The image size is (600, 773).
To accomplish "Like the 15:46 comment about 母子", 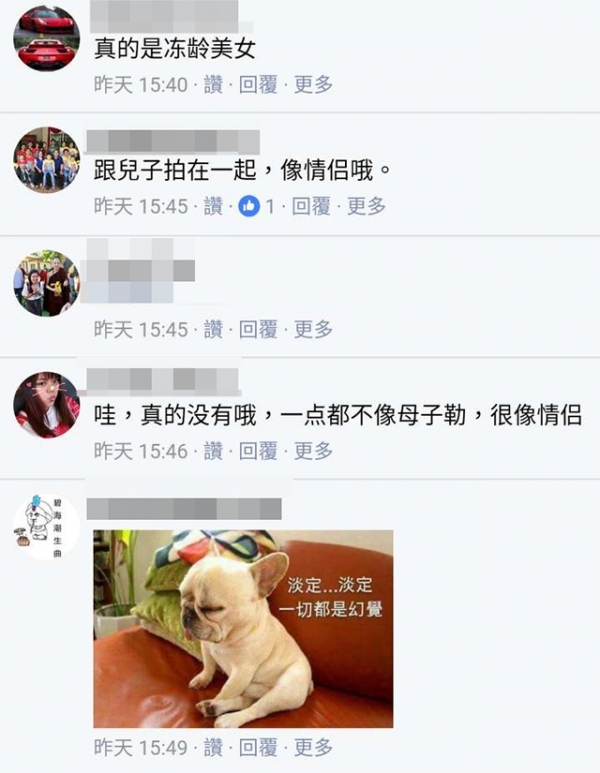I will coord(213,451).
